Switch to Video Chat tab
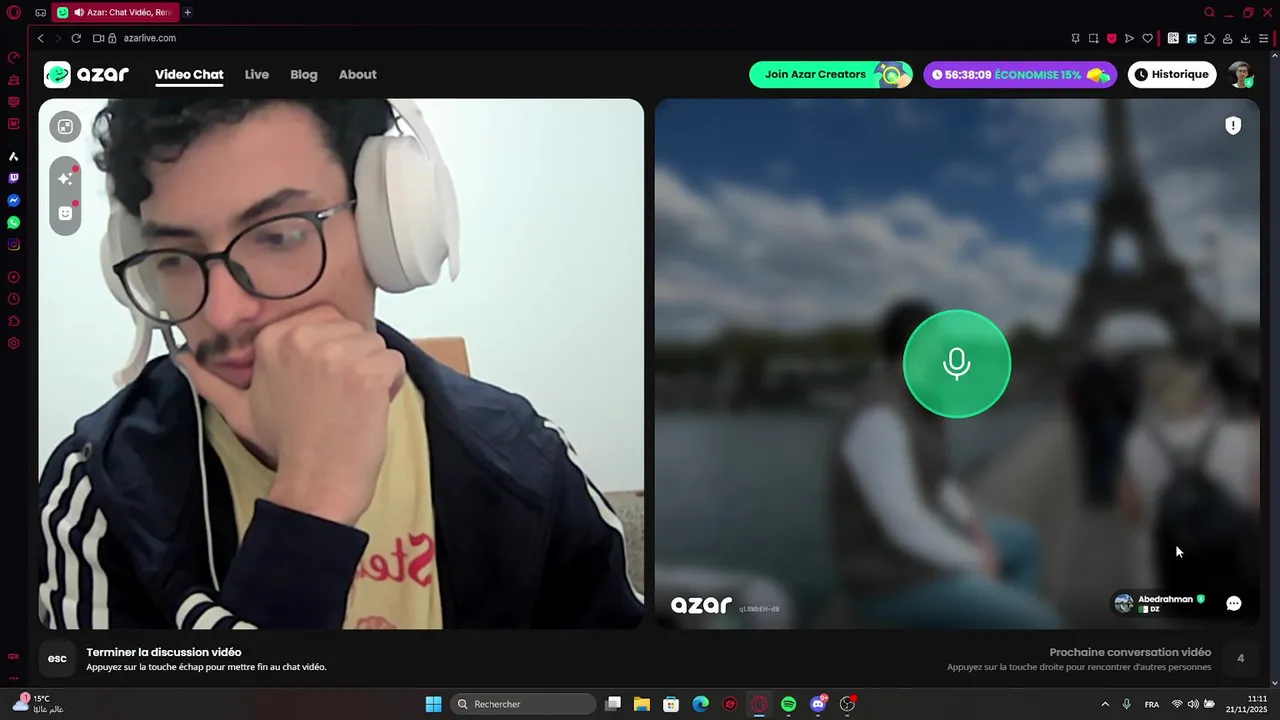1280x720 pixels. pyautogui.click(x=189, y=75)
